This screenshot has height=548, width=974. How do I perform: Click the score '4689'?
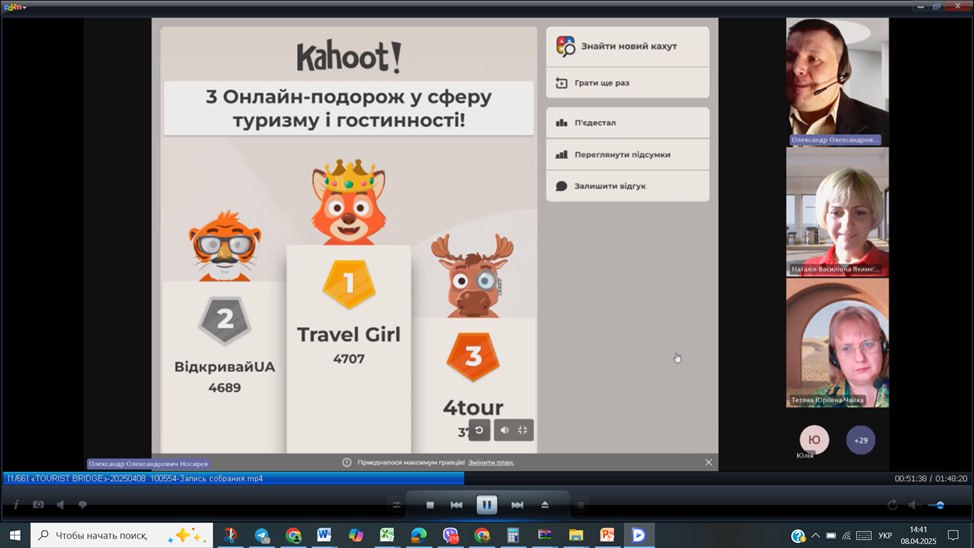[x=224, y=388]
